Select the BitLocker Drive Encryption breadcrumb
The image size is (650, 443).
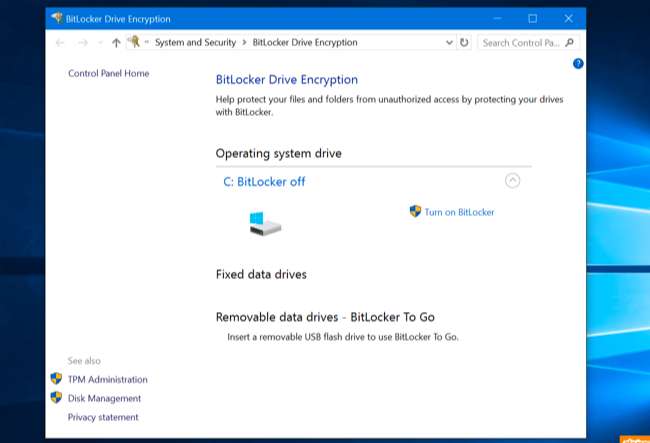click(305, 43)
